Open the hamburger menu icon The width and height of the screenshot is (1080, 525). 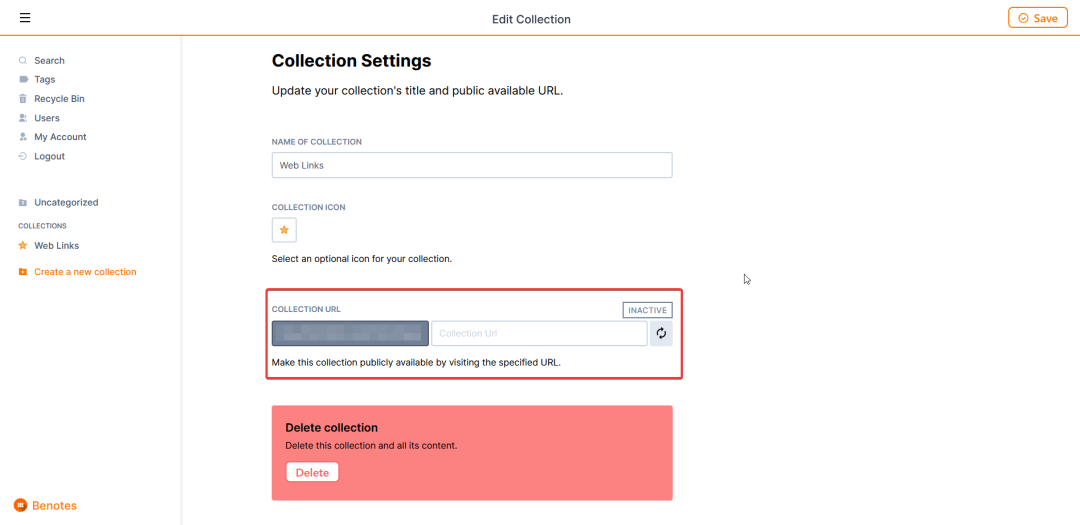(x=25, y=18)
